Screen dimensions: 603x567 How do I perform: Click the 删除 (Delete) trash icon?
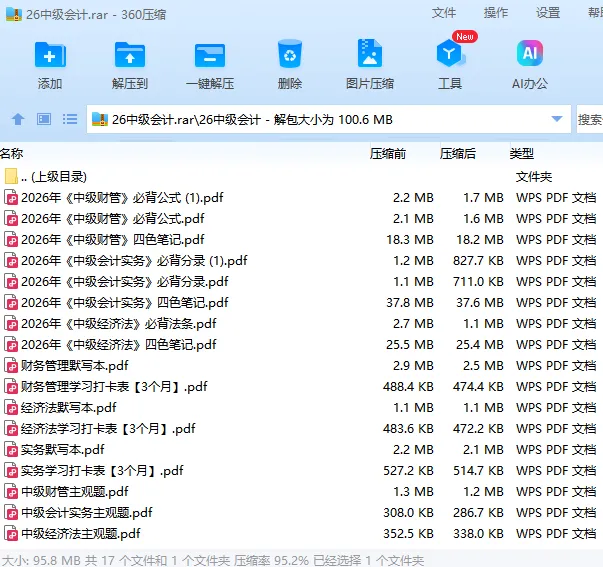coord(290,54)
